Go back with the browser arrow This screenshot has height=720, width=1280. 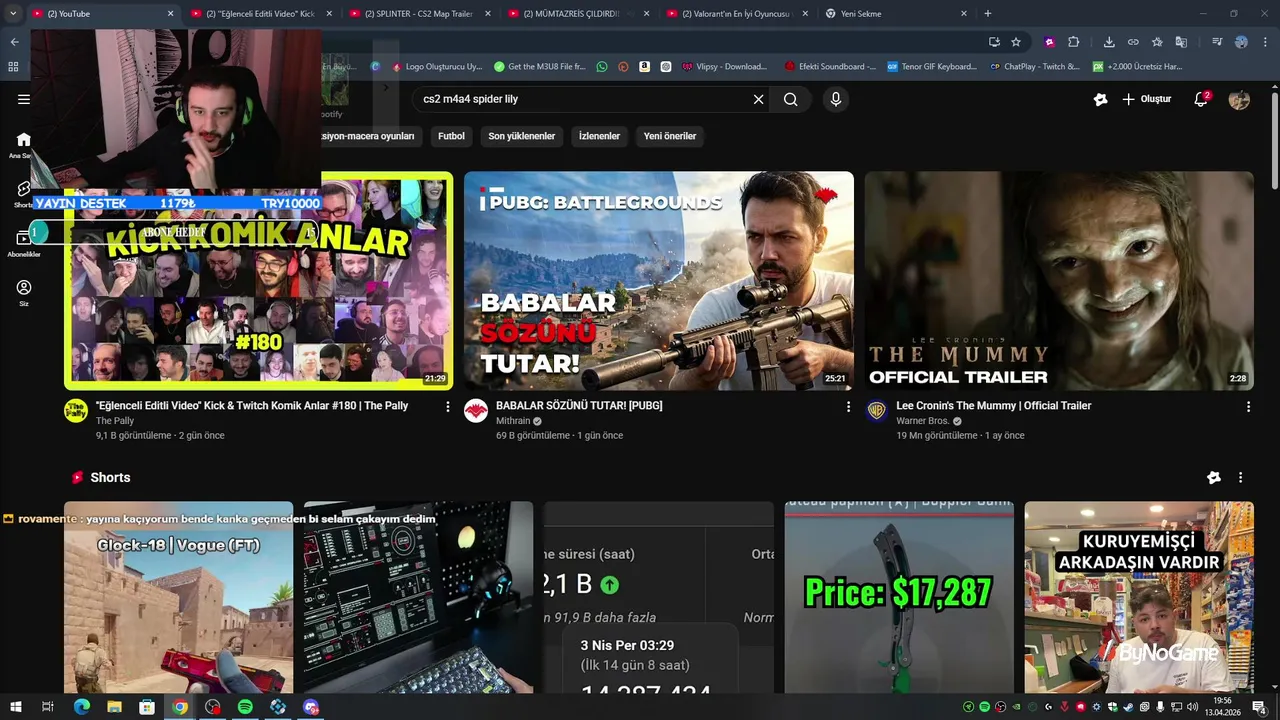point(14,42)
